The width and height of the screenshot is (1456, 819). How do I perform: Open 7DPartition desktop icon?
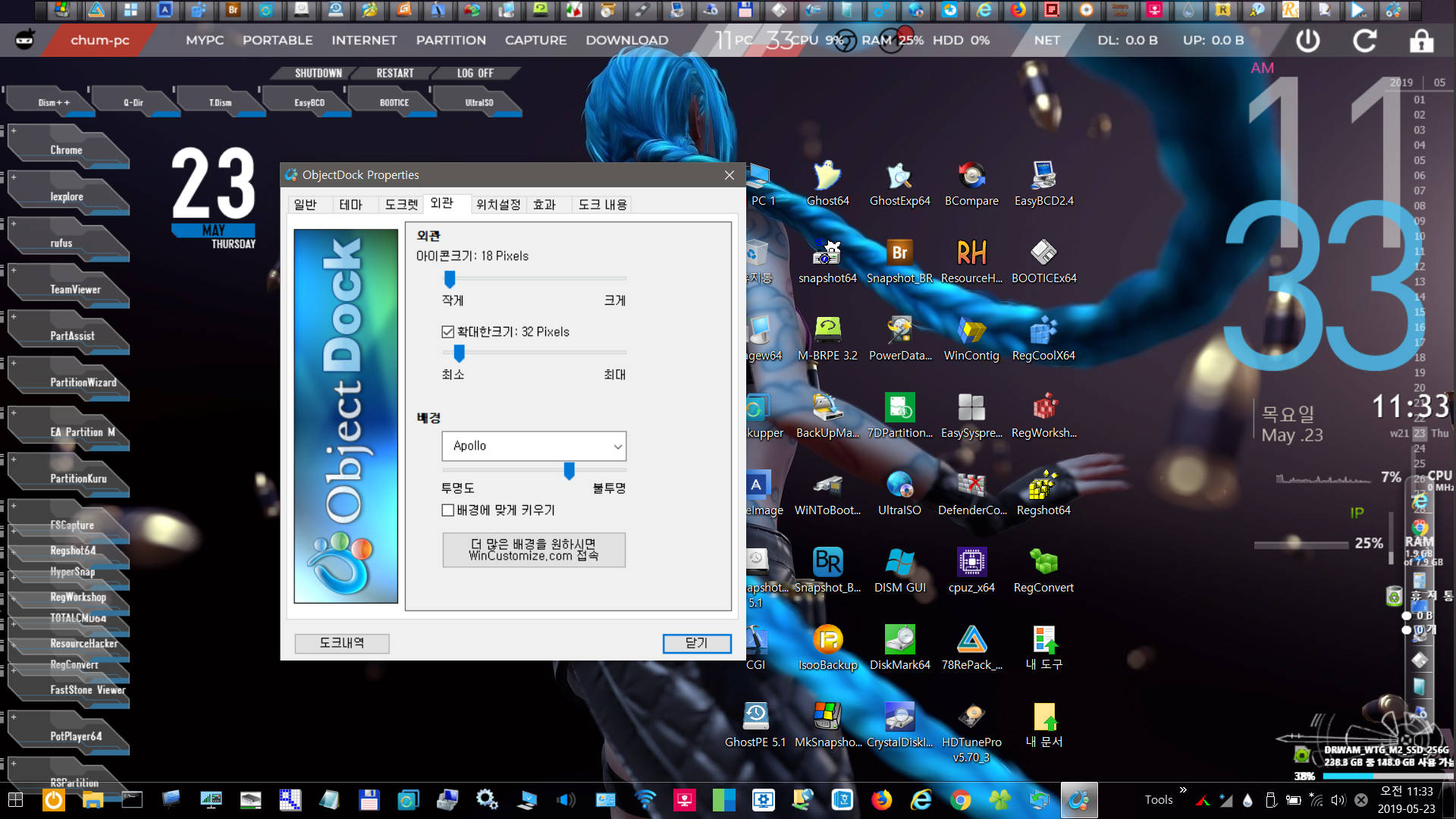point(899,416)
